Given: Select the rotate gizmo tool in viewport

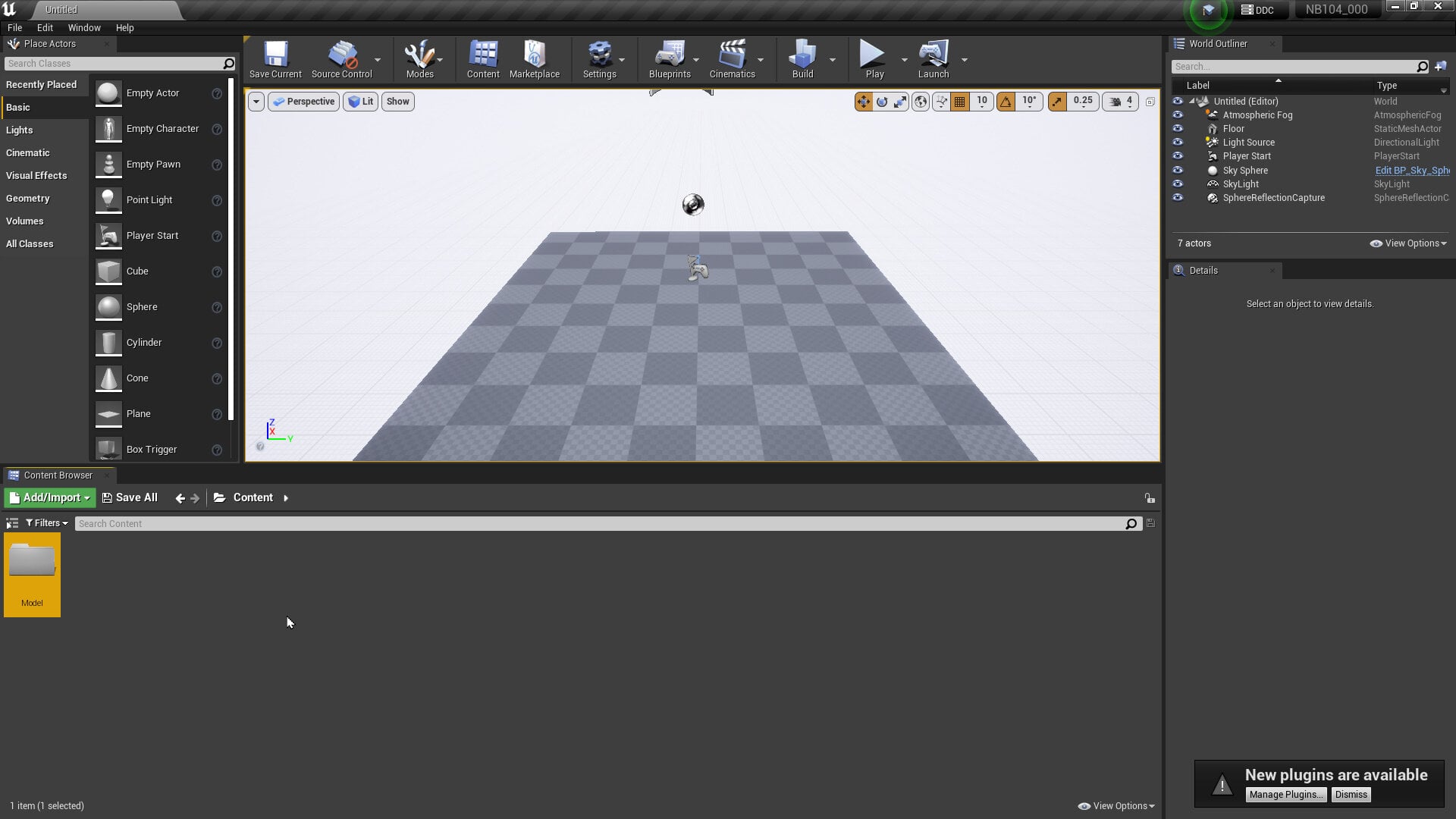Looking at the screenshot, I should 881,102.
